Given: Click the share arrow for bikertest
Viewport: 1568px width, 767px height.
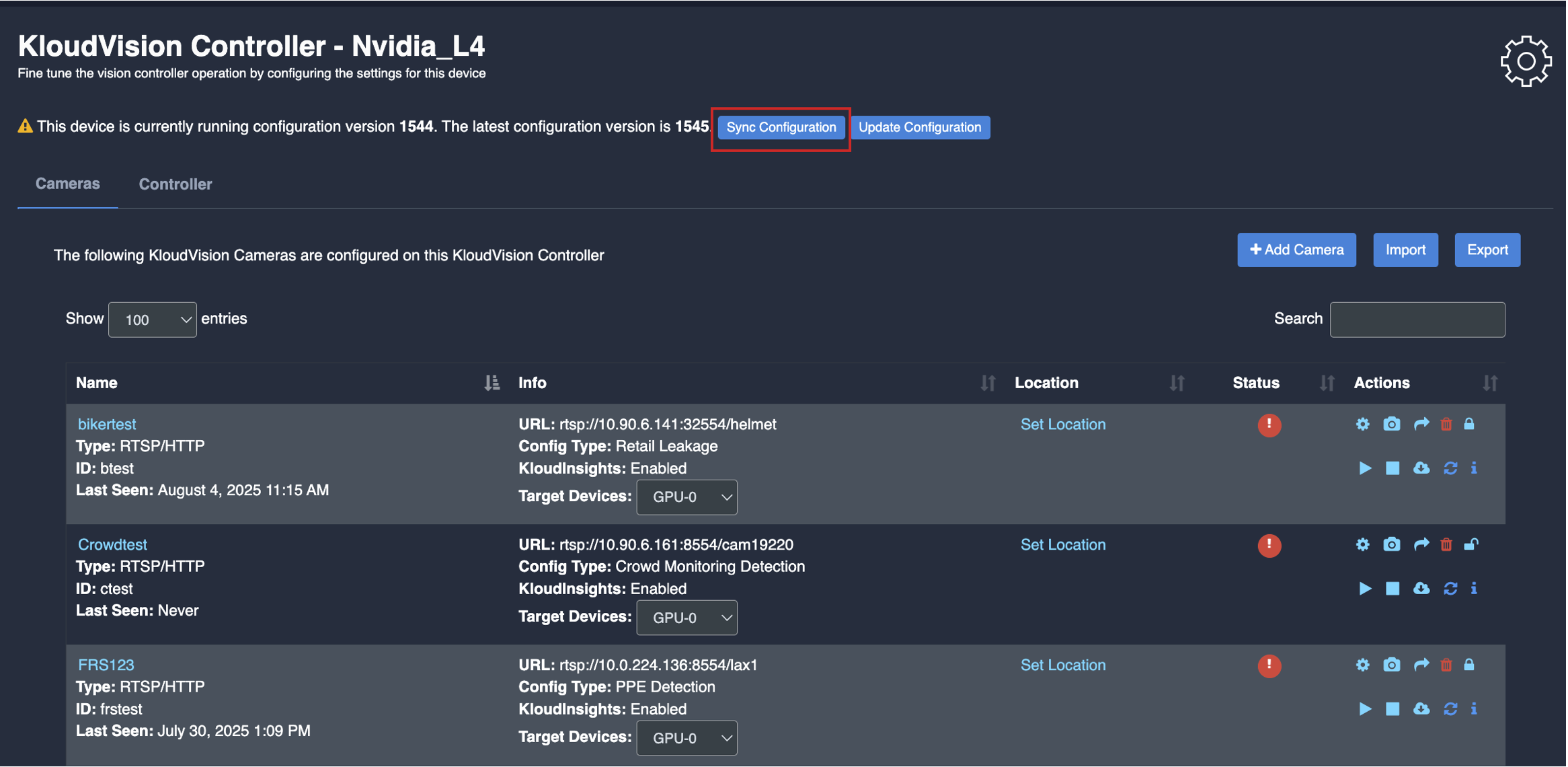Looking at the screenshot, I should click(x=1421, y=424).
